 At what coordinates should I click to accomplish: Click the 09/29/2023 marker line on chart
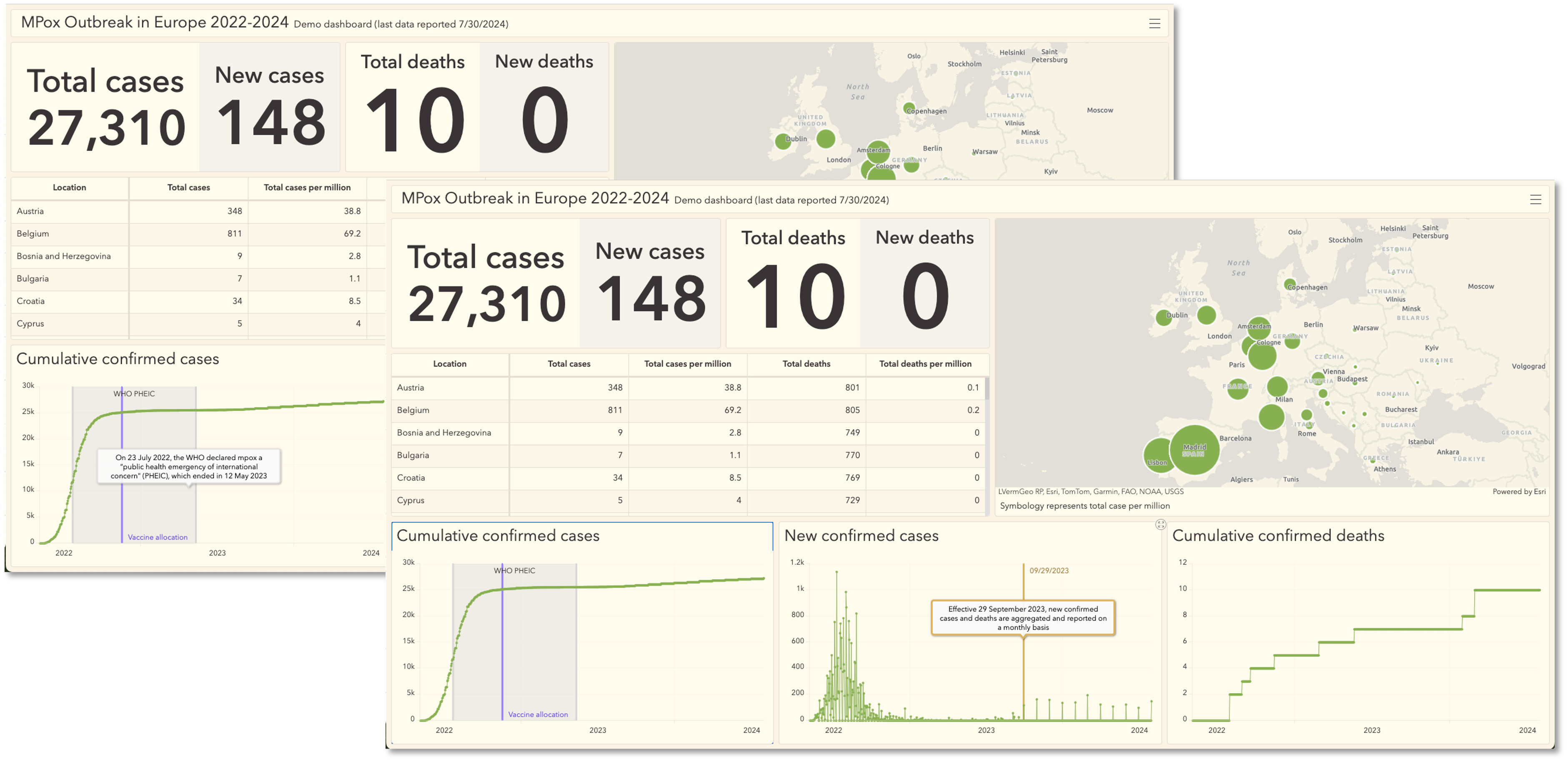[x=1023, y=669]
